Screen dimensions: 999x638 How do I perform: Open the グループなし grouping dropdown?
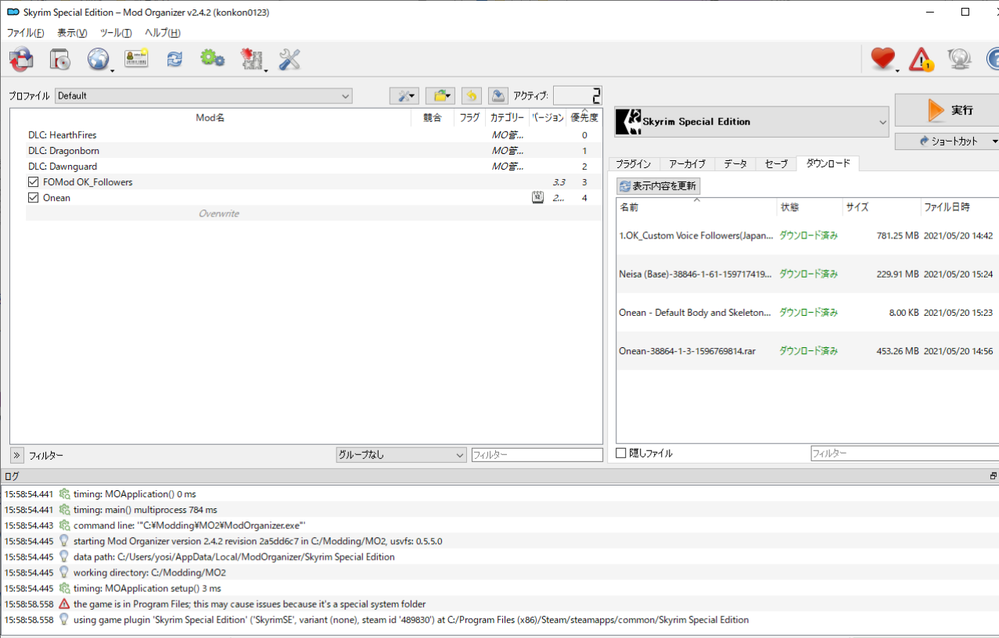(400, 455)
